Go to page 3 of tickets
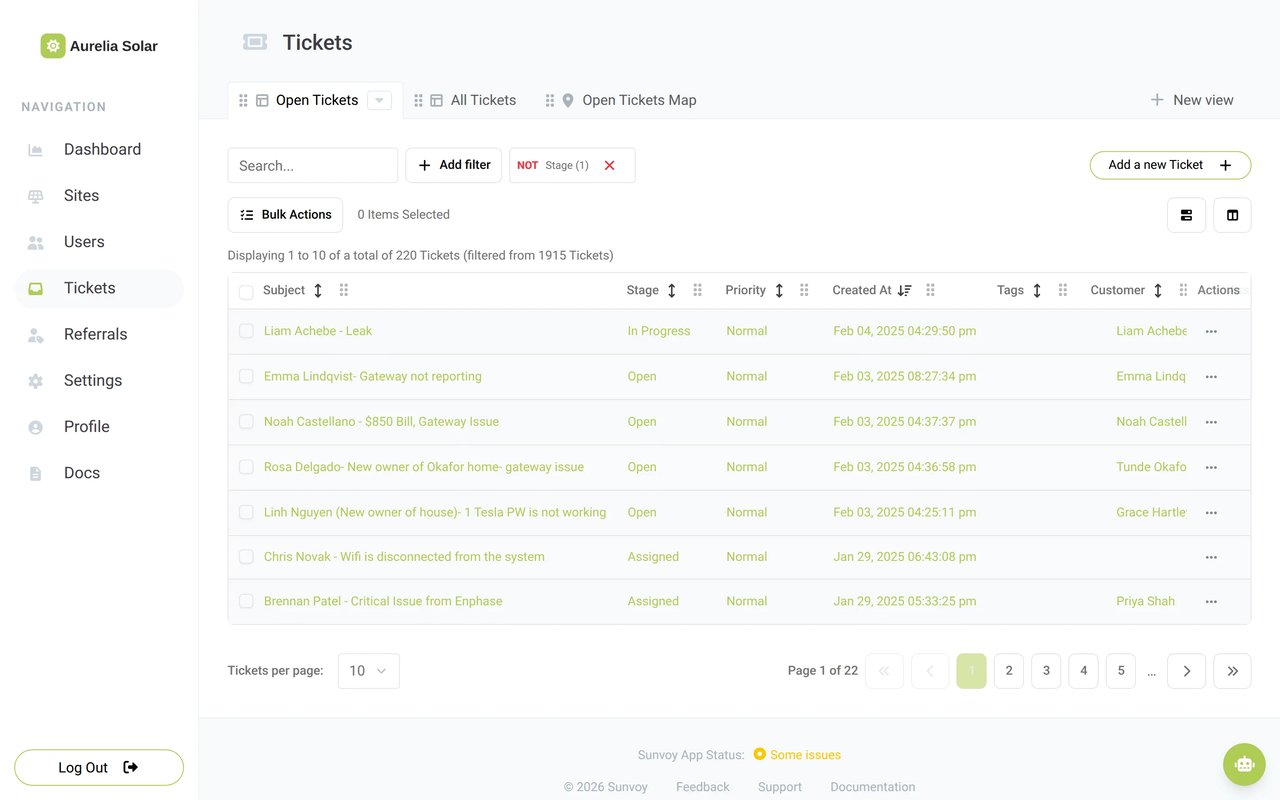This screenshot has width=1280, height=800. pyautogui.click(x=1046, y=671)
